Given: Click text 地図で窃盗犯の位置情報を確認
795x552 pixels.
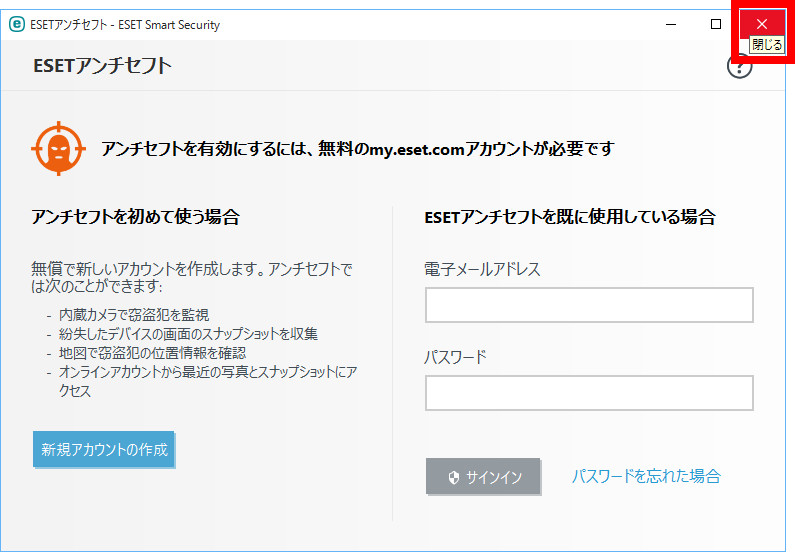Looking at the screenshot, I should 153,353.
